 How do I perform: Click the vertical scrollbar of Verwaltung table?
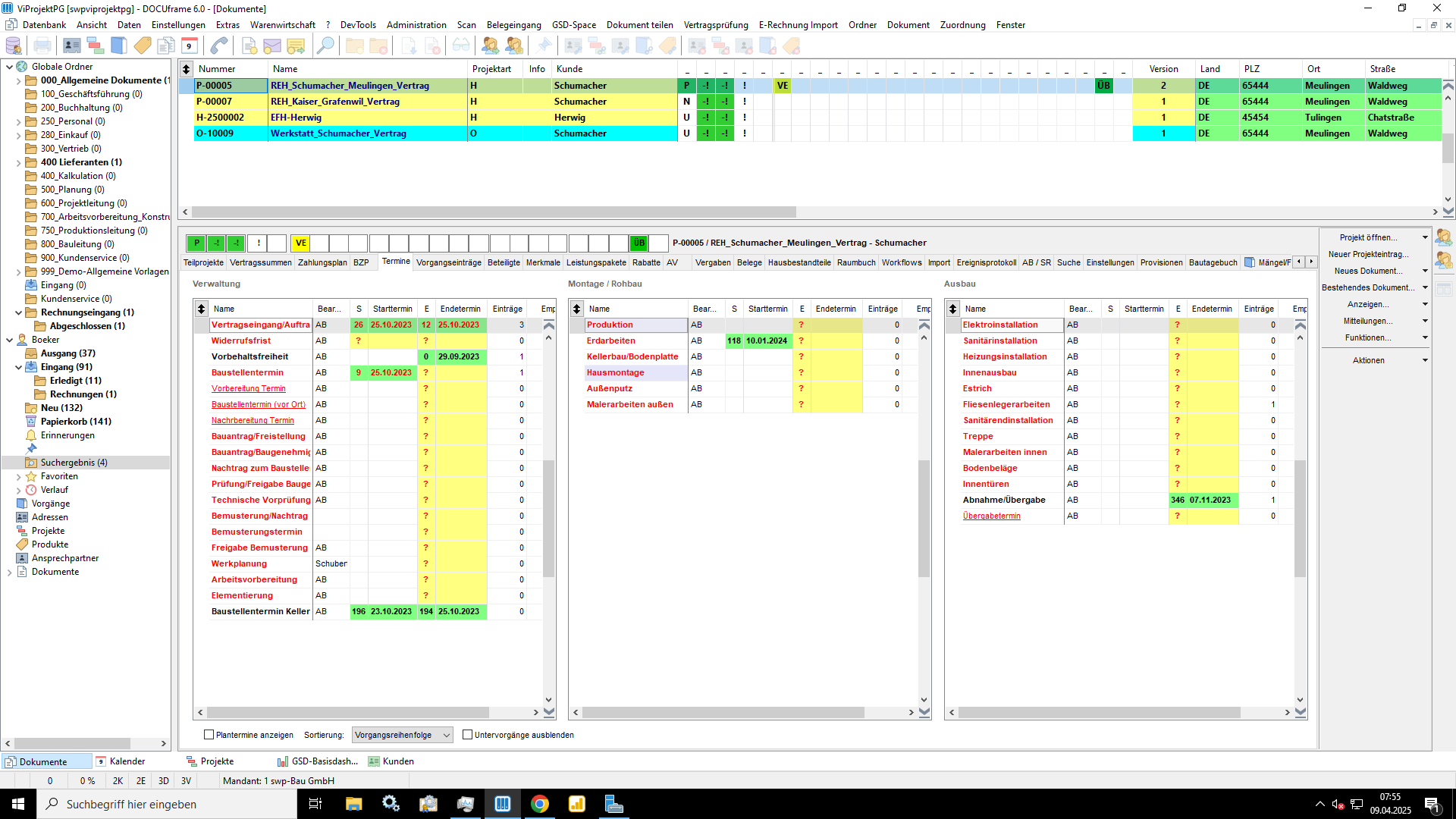(548, 519)
